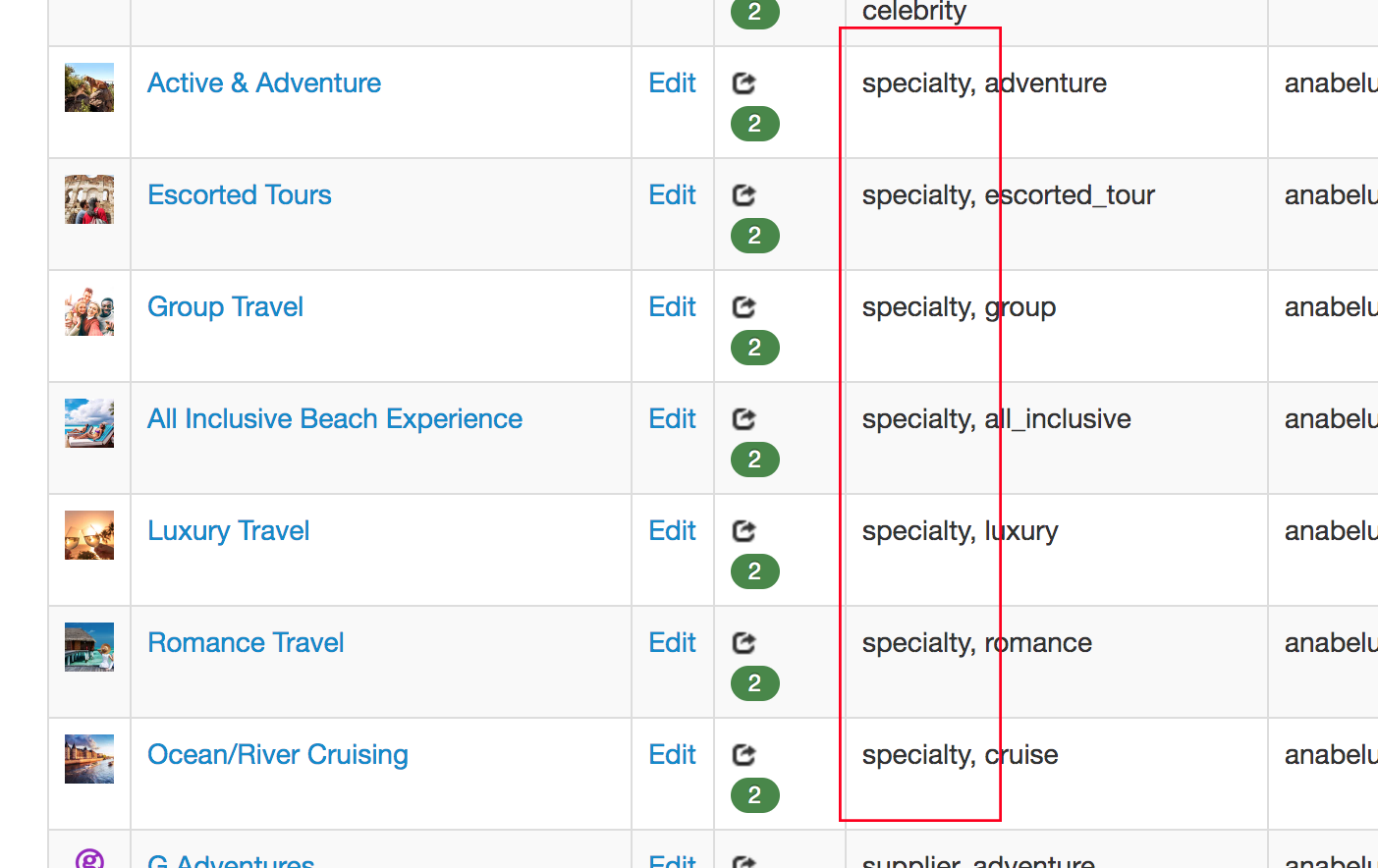The height and width of the screenshot is (868, 1378).
Task: Click the Romance Travel thumbnail image
Action: [89, 647]
